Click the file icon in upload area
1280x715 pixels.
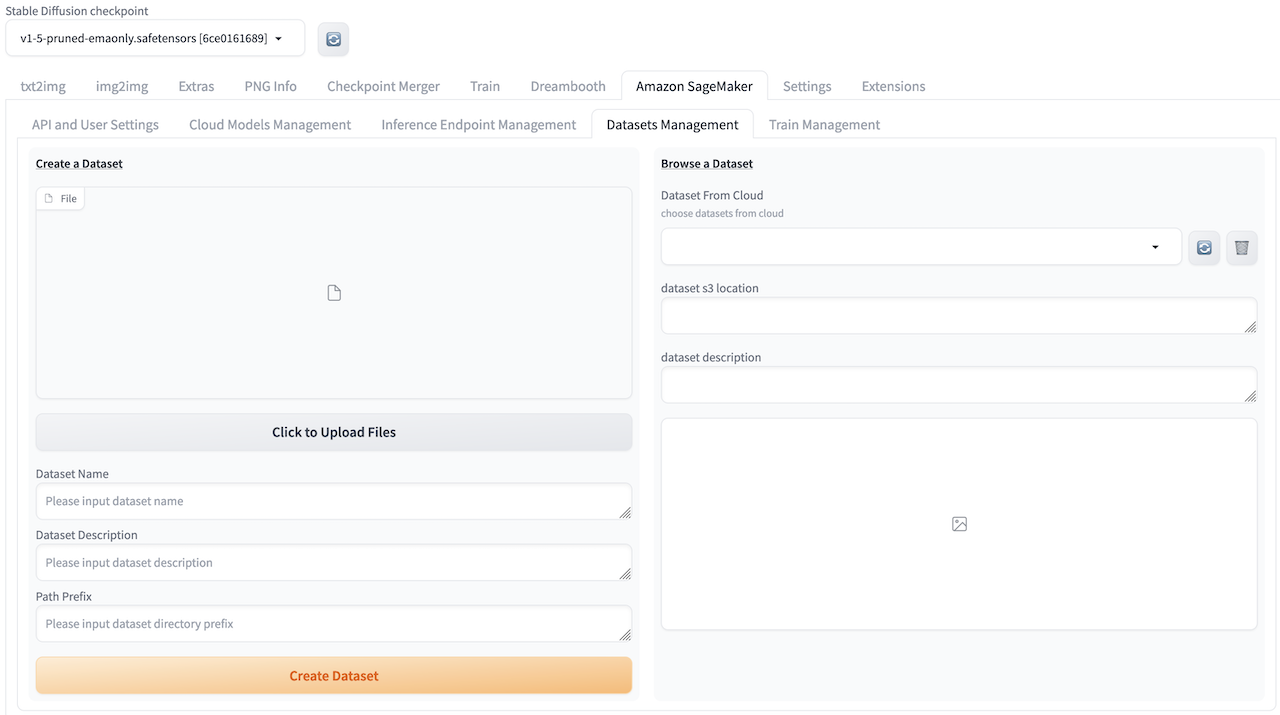point(334,293)
